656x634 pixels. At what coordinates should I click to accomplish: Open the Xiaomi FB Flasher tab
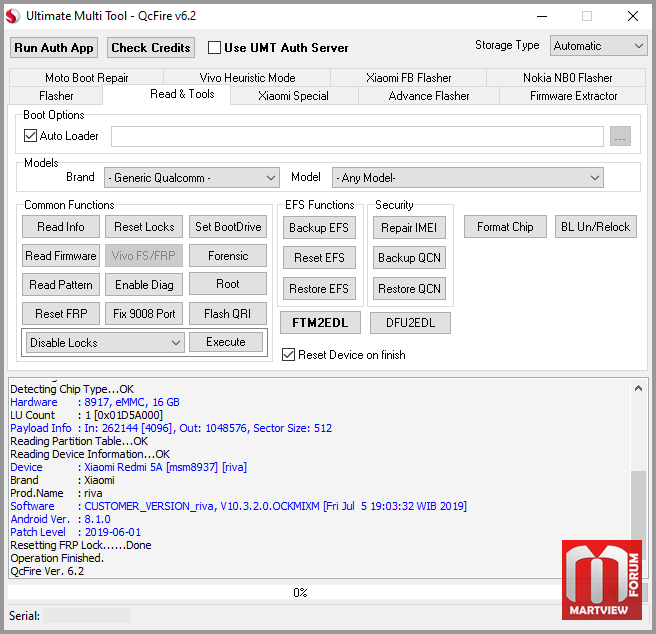[409, 78]
